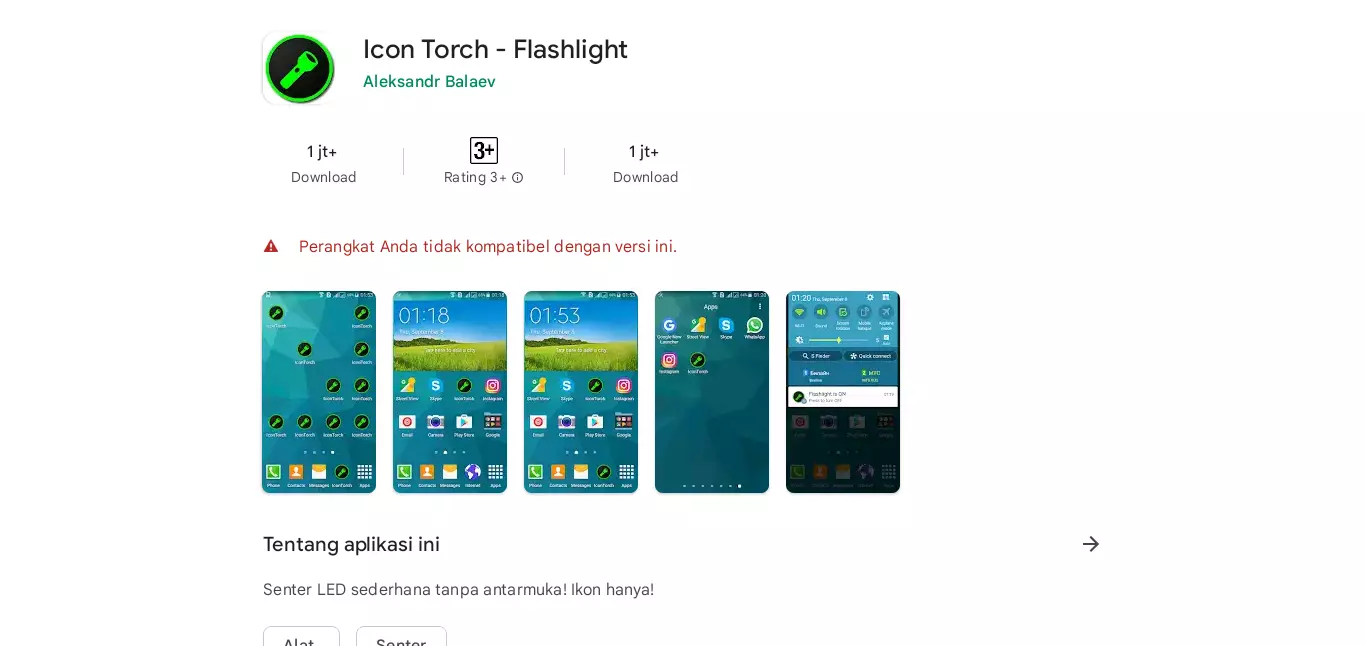The height and width of the screenshot is (646, 1365).
Task: Click the device incompatibility warning message
Action: (x=488, y=246)
